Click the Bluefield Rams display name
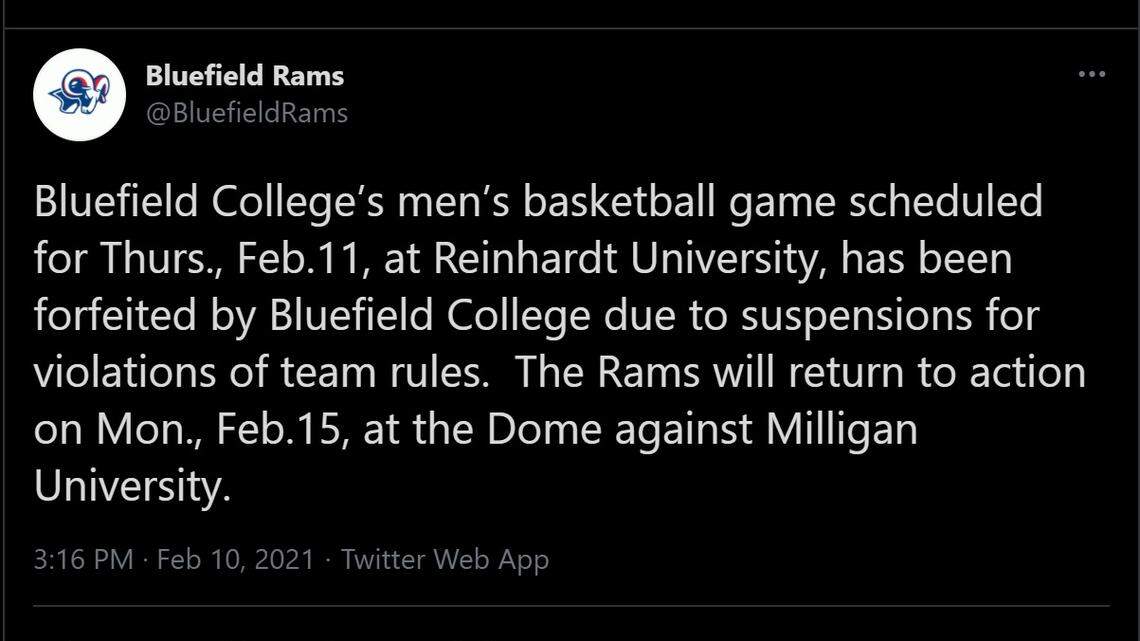 [246, 74]
